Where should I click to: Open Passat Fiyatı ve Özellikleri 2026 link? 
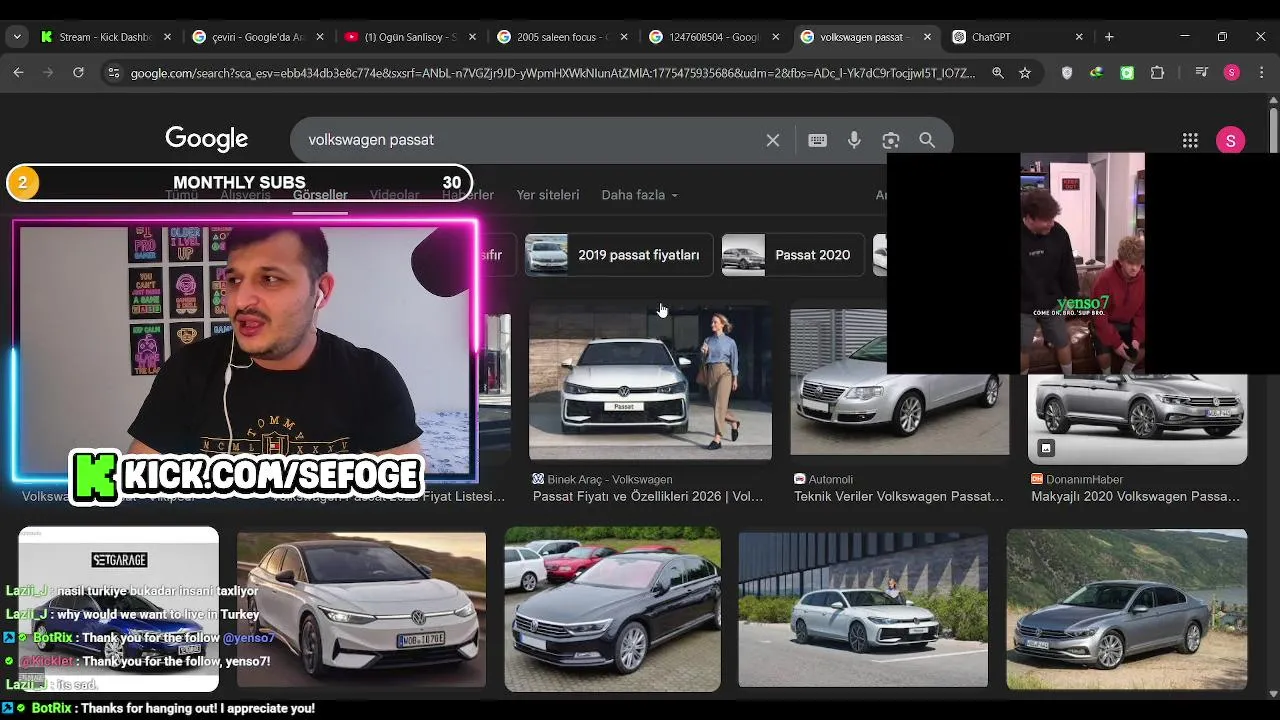click(x=648, y=496)
